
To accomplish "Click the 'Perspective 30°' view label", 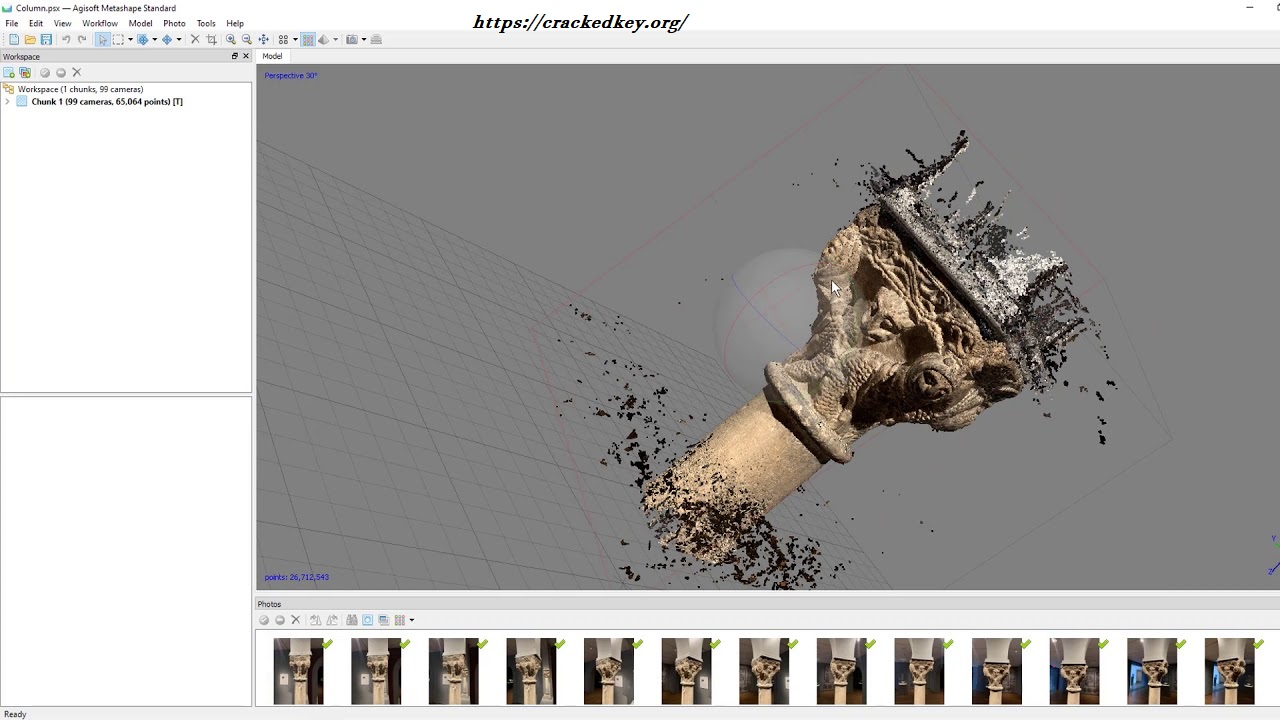I will tap(291, 75).
